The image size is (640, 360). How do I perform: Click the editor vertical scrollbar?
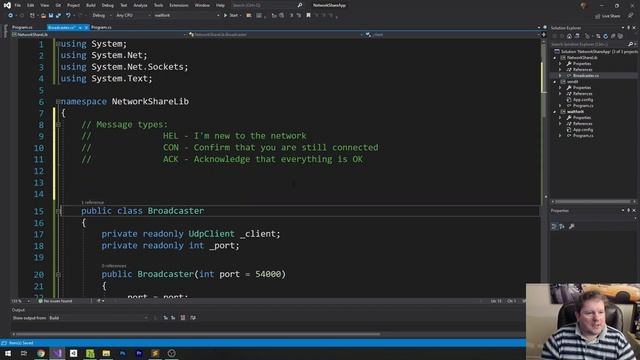click(x=543, y=167)
